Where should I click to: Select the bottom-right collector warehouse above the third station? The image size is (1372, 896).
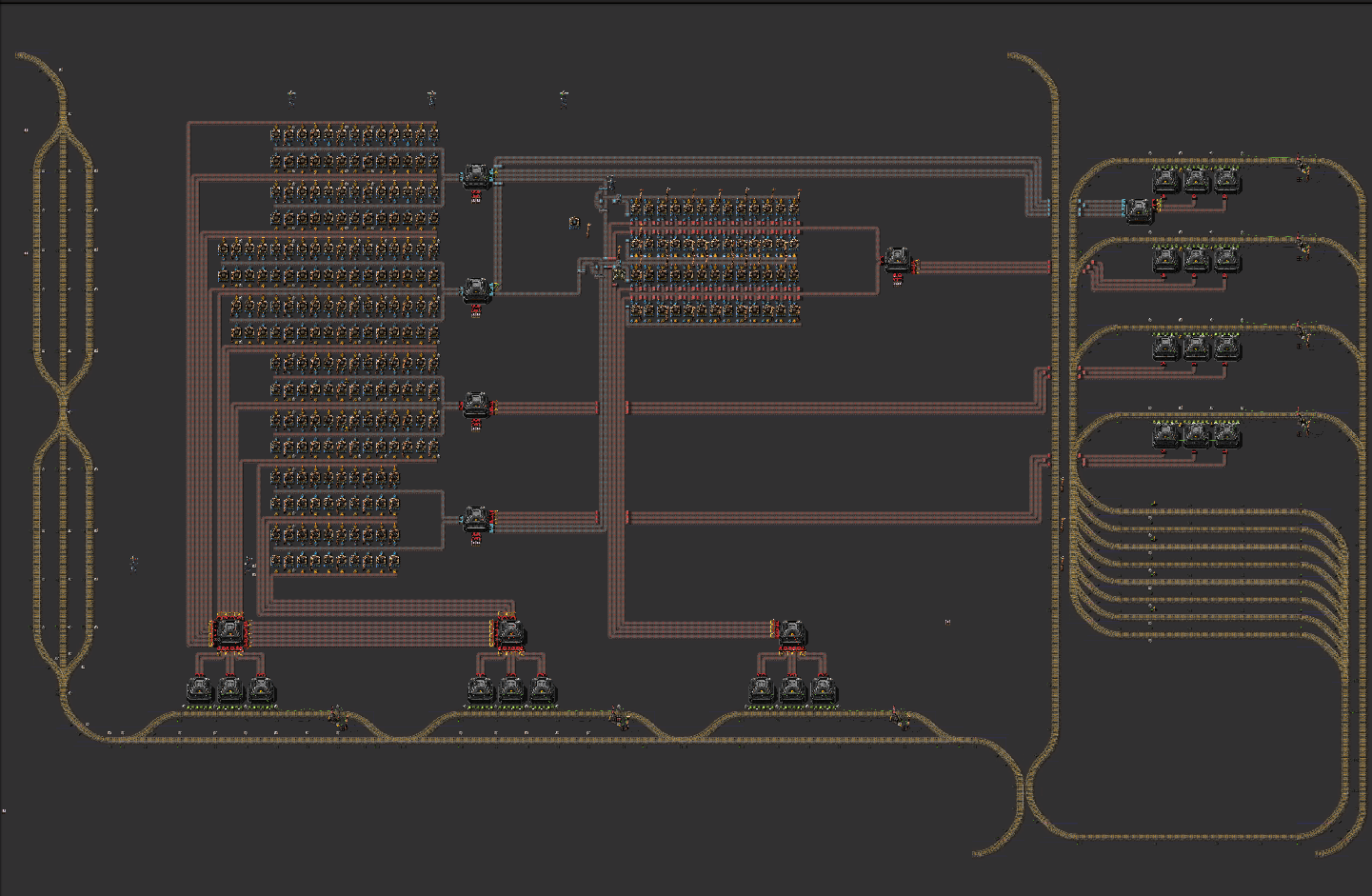(792, 632)
